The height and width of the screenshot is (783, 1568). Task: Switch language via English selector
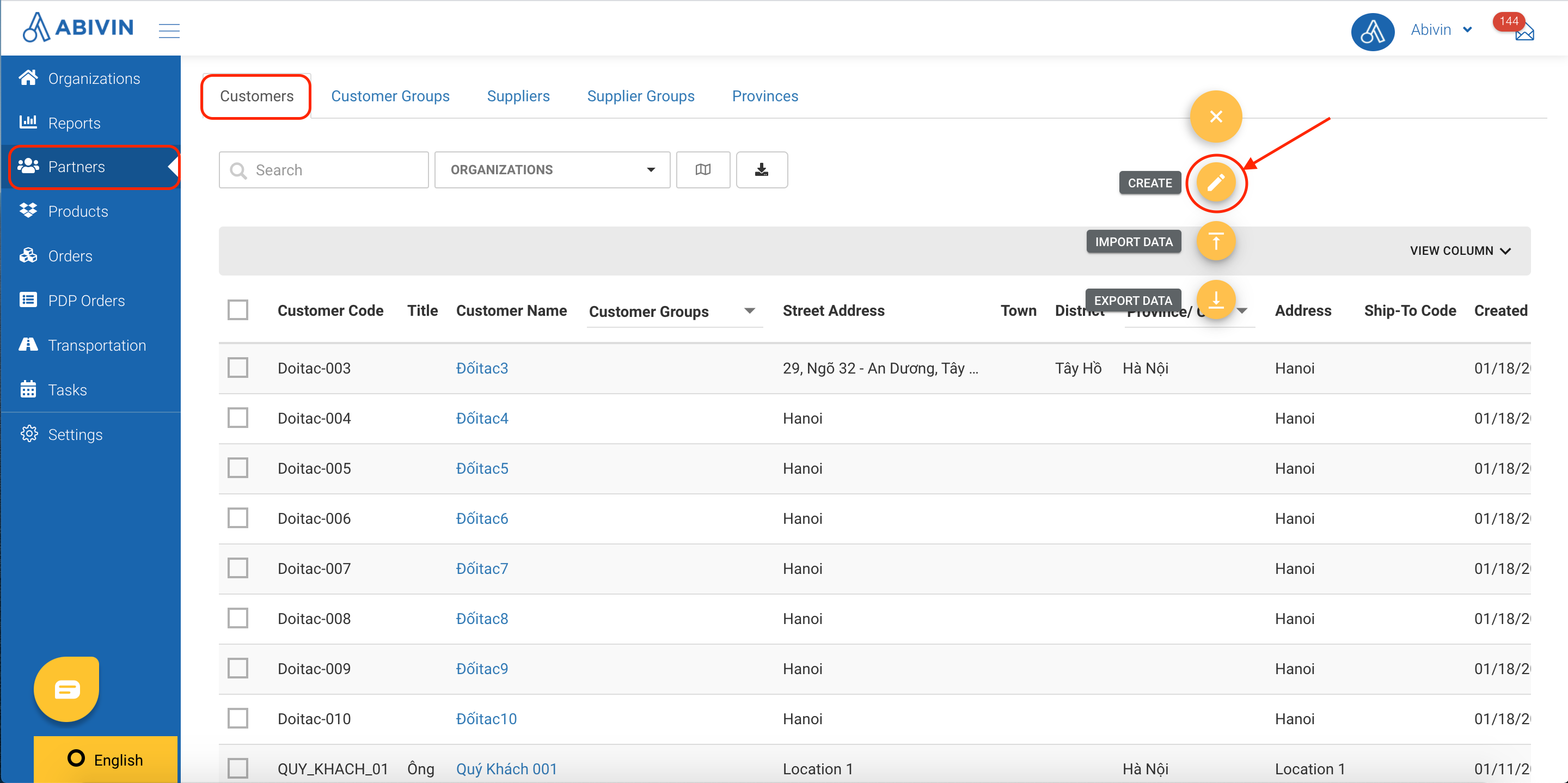(105, 759)
